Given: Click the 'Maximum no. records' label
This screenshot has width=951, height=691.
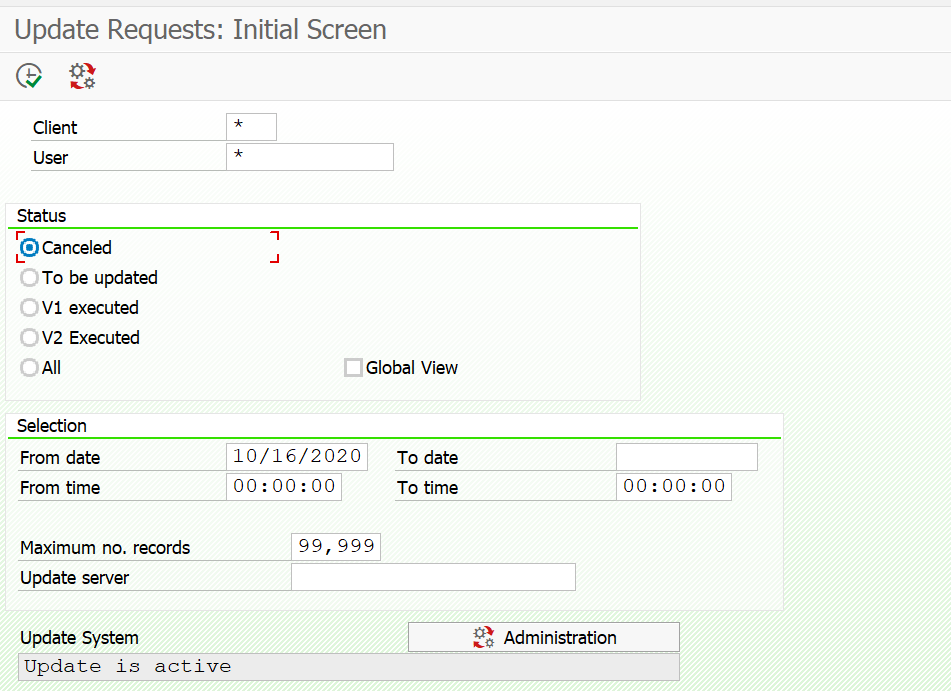Looking at the screenshot, I should (x=105, y=548).
